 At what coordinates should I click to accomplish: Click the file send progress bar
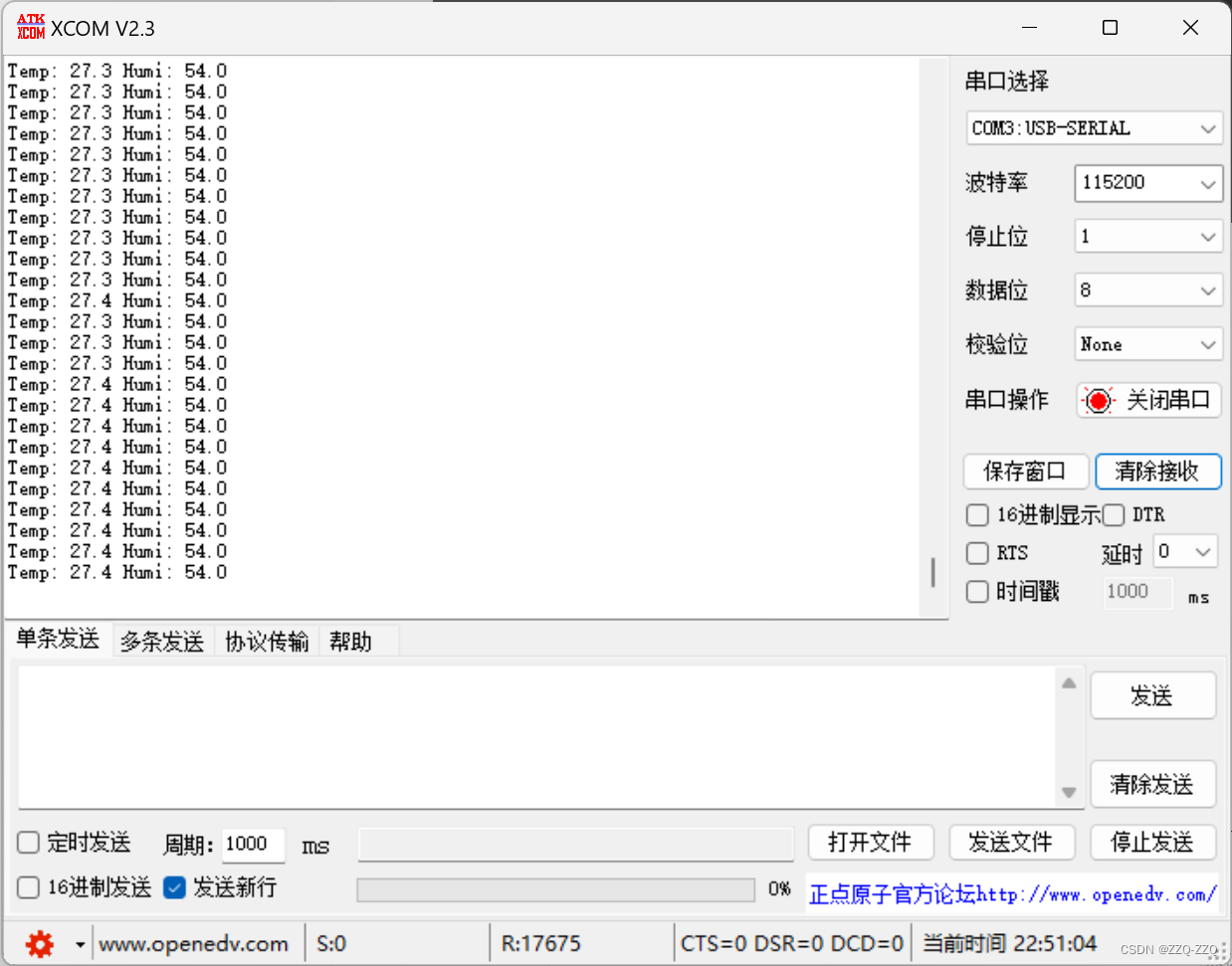[x=555, y=889]
